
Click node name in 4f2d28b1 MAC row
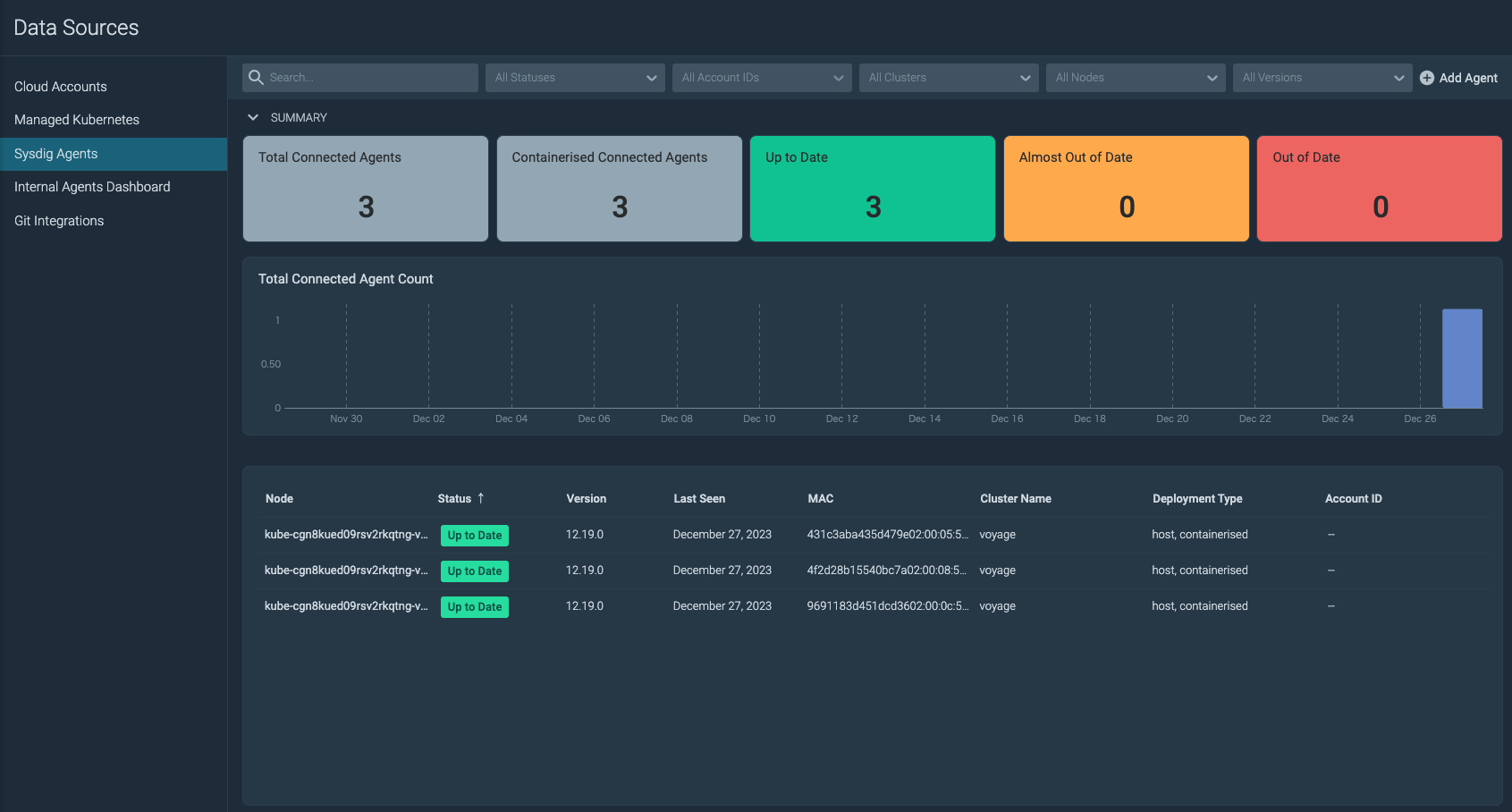coord(346,571)
